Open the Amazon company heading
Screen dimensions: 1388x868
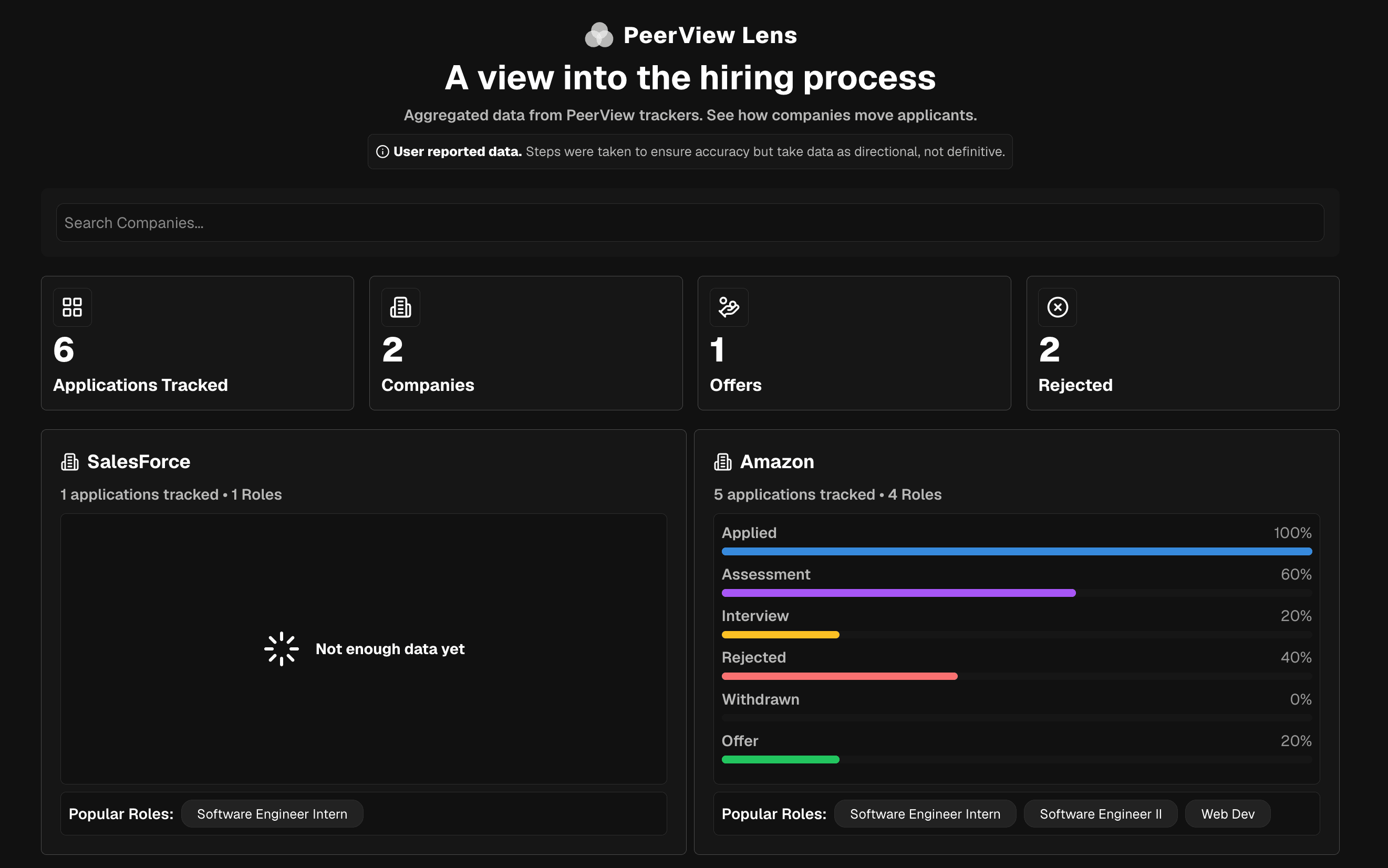776,461
